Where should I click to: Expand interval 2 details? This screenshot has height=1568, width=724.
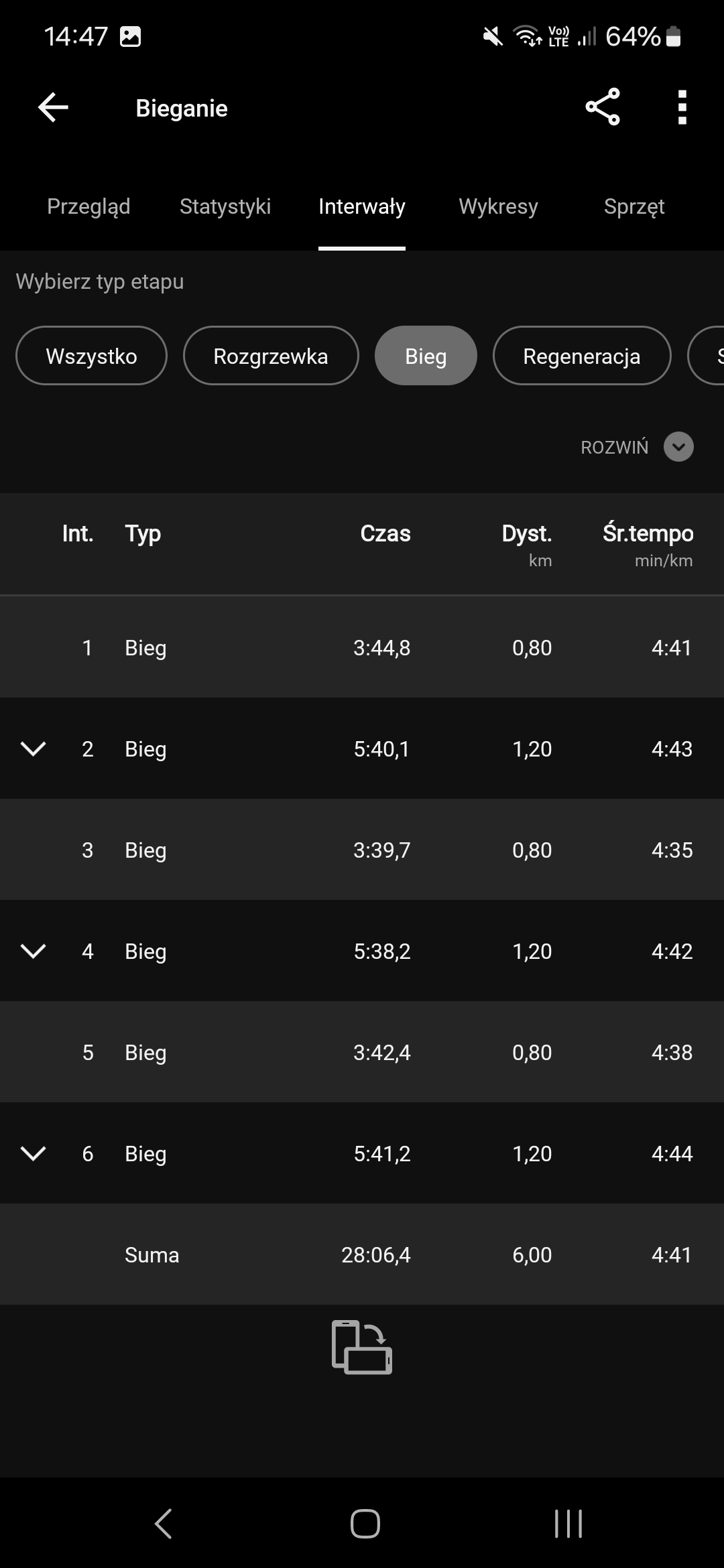click(33, 748)
